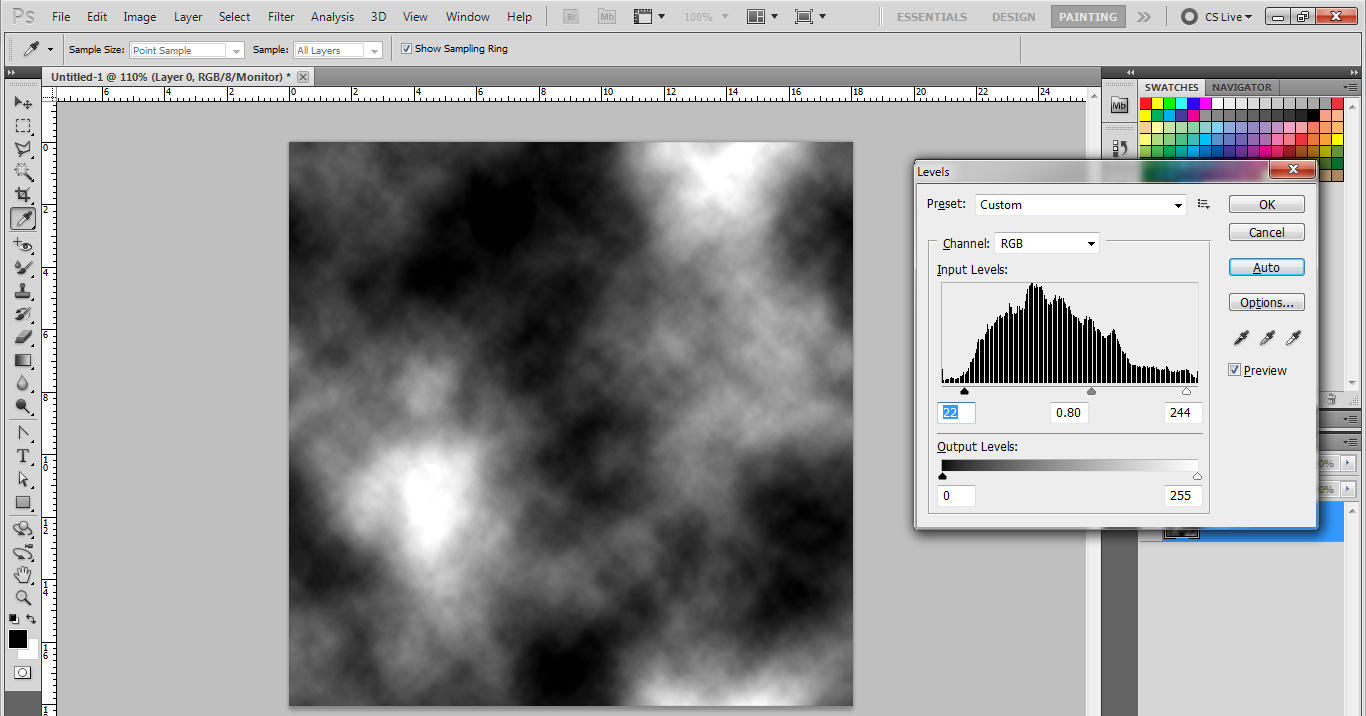
Task: Show more workspaces chevron
Action: tap(1144, 17)
